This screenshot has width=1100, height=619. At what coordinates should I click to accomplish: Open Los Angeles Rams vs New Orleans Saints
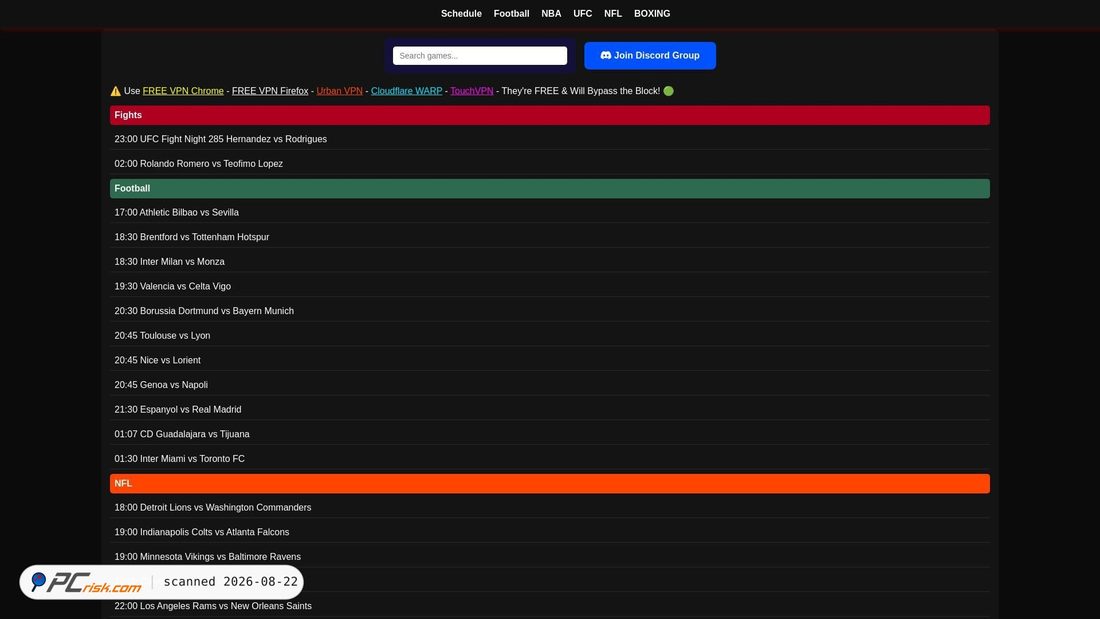click(x=549, y=606)
